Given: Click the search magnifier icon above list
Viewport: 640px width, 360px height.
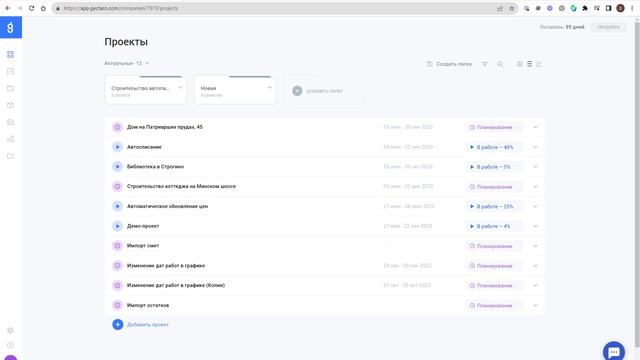Looking at the screenshot, I should click(500, 64).
